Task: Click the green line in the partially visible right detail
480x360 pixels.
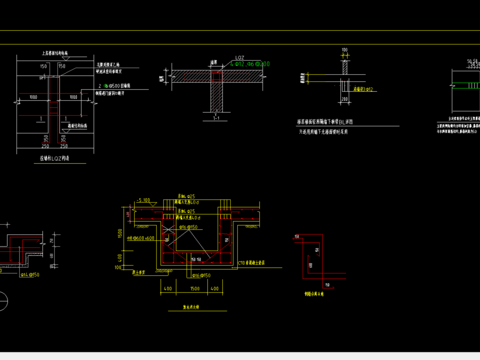Action: (466, 83)
